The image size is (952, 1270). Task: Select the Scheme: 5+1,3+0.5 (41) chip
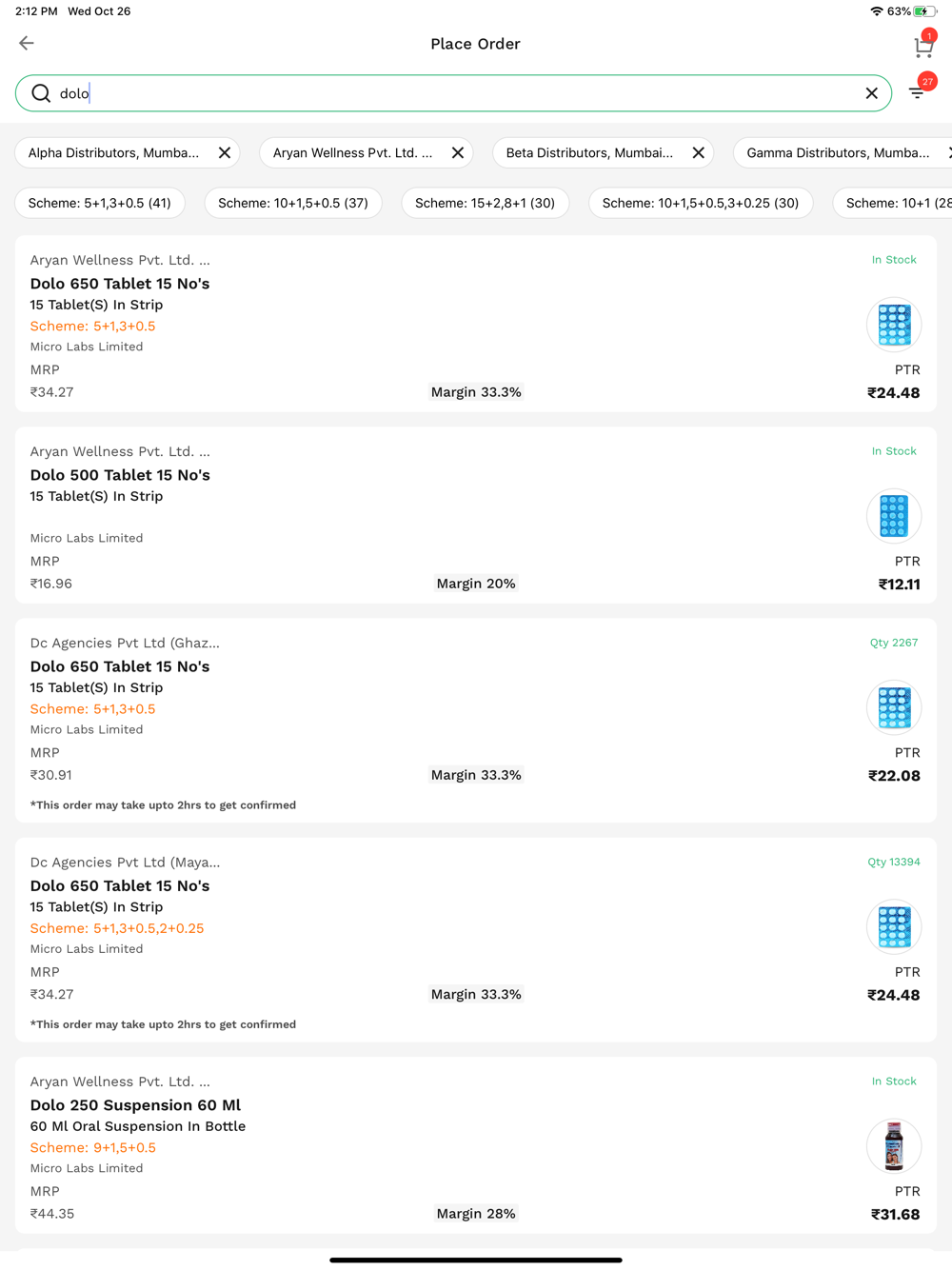coord(100,203)
